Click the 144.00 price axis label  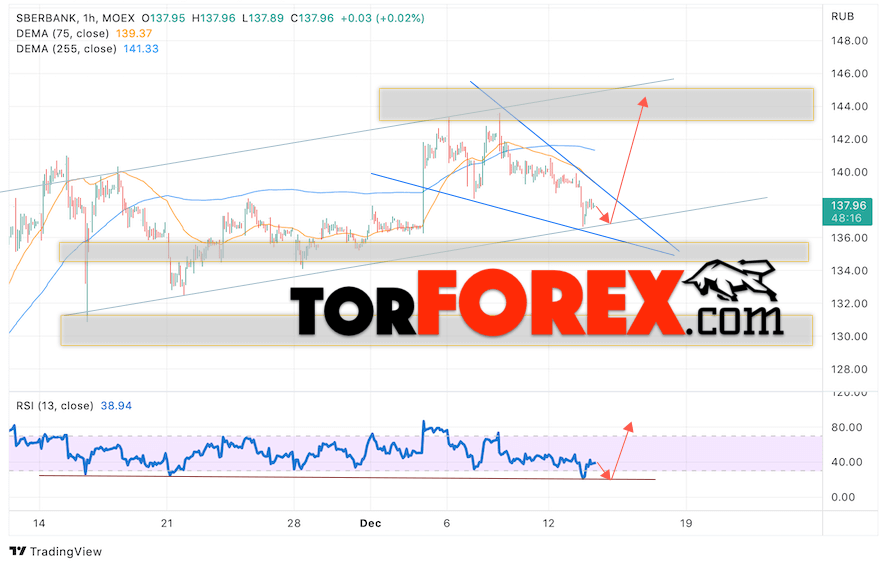pyautogui.click(x=849, y=106)
